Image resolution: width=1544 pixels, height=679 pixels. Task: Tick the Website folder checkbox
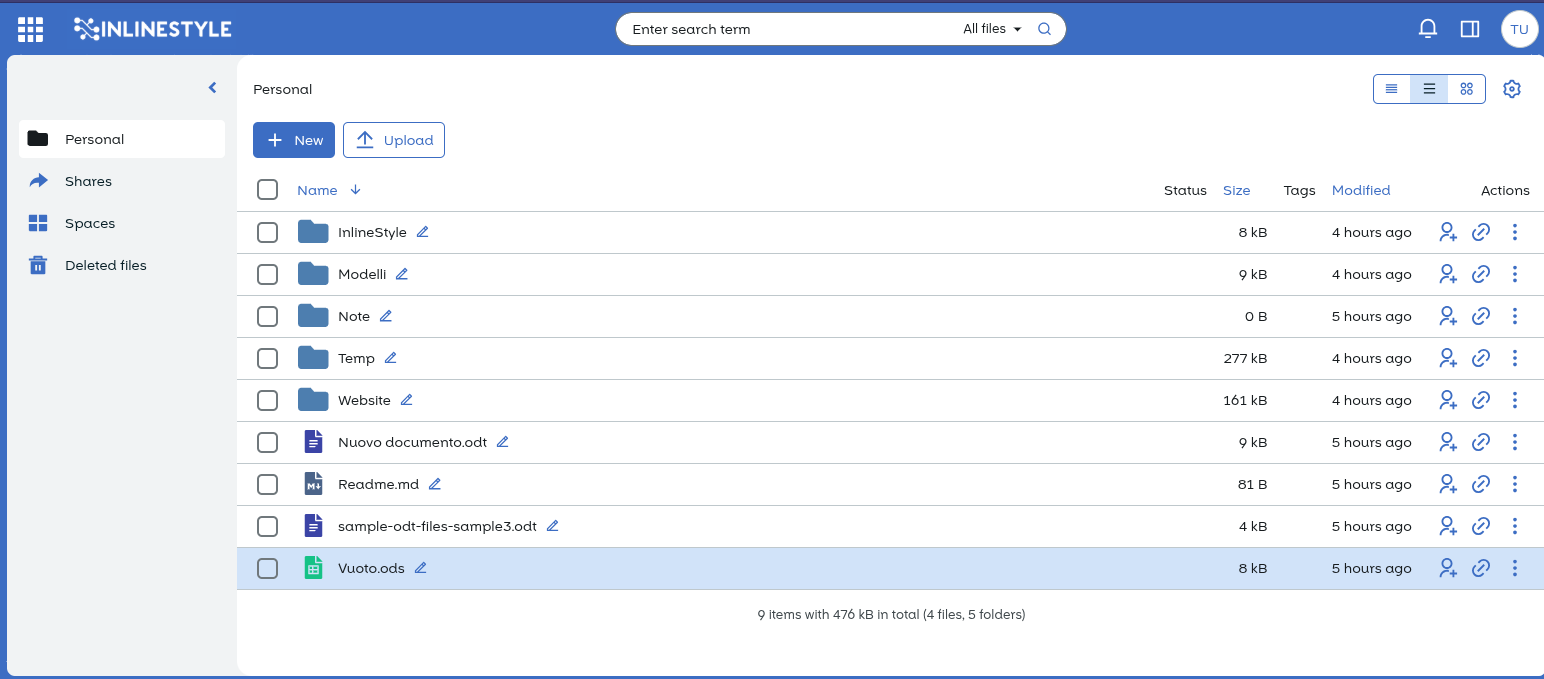[x=267, y=400]
